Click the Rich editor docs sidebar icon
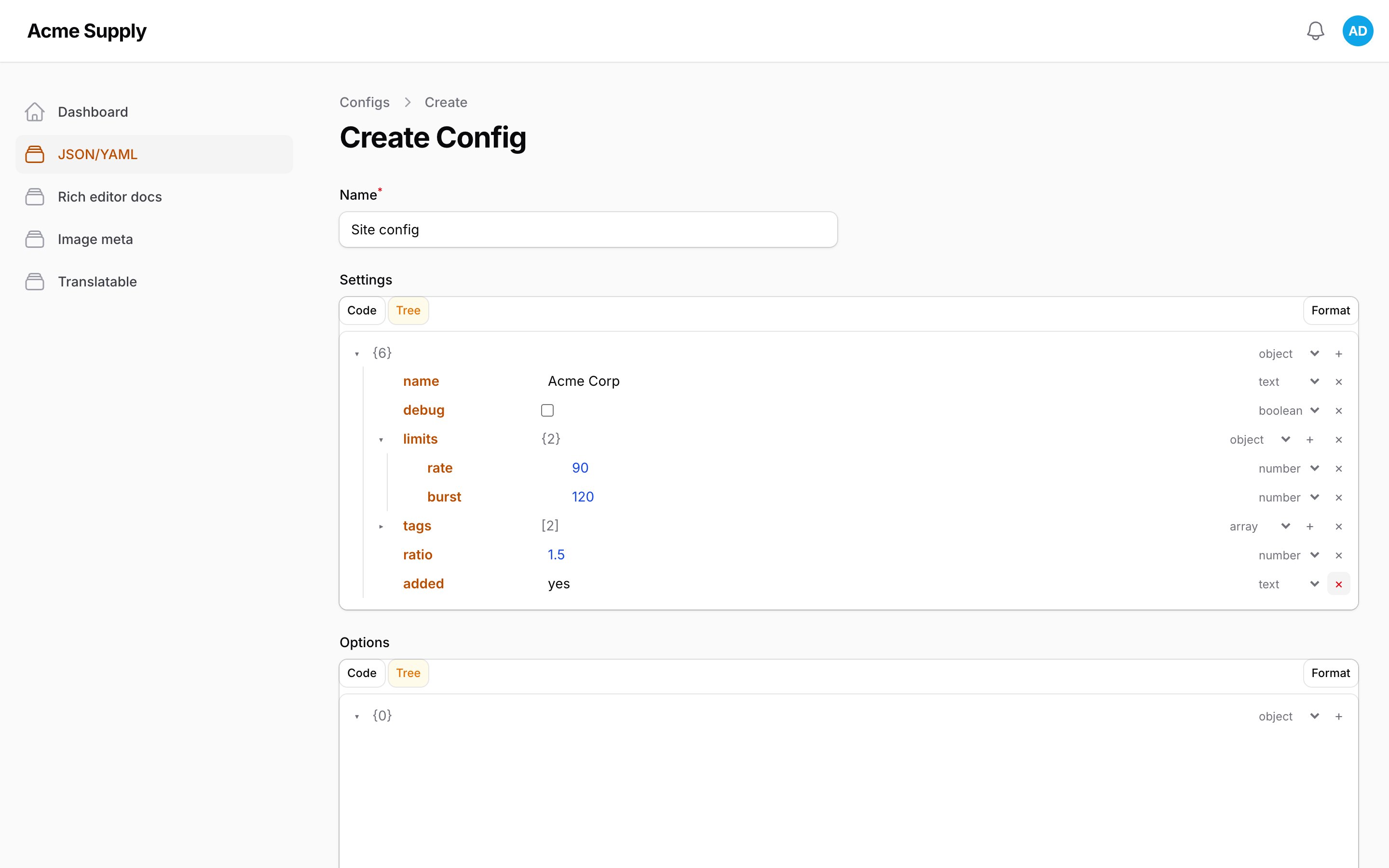 34,197
